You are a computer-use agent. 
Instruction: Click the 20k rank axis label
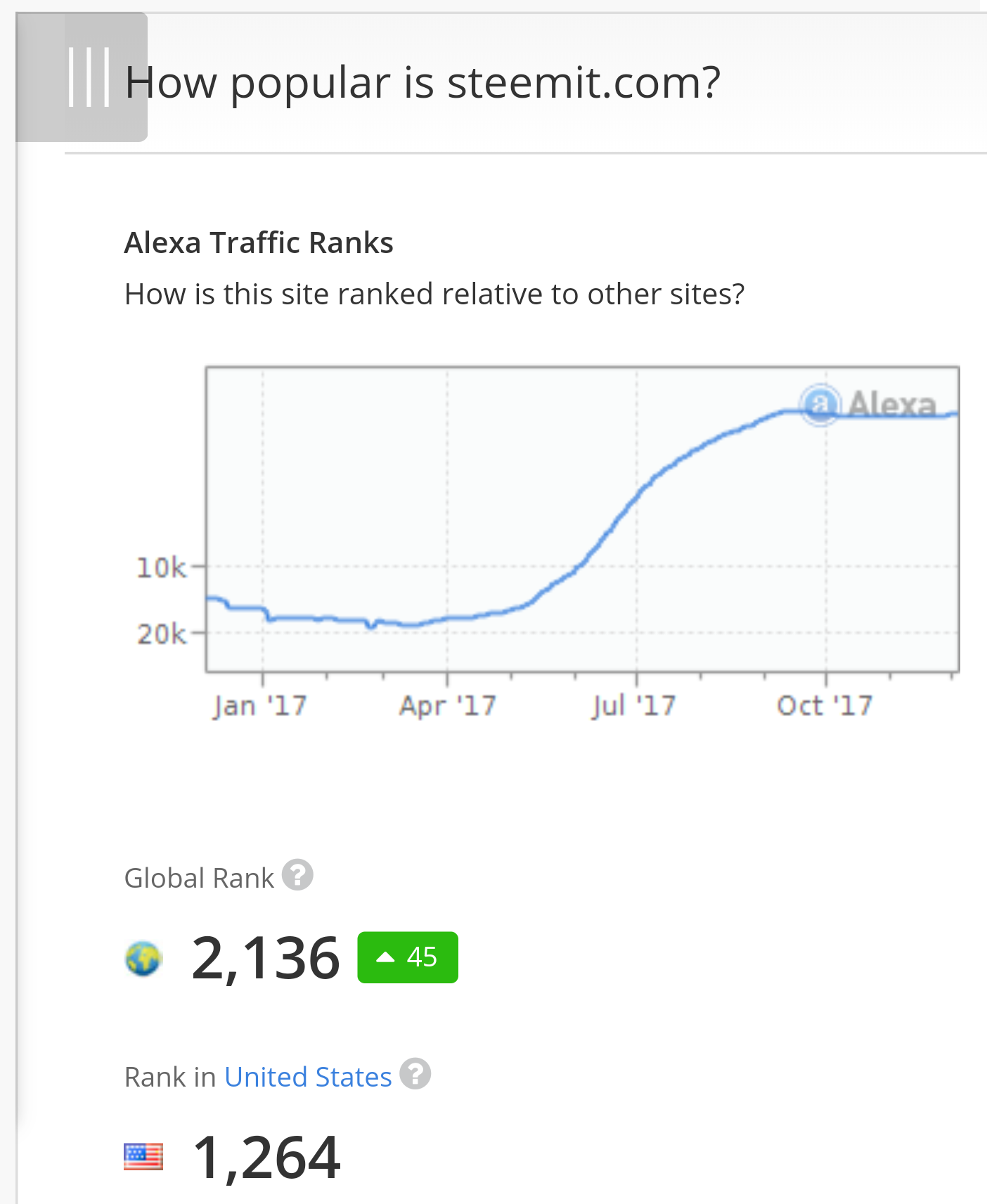pyautogui.click(x=162, y=634)
